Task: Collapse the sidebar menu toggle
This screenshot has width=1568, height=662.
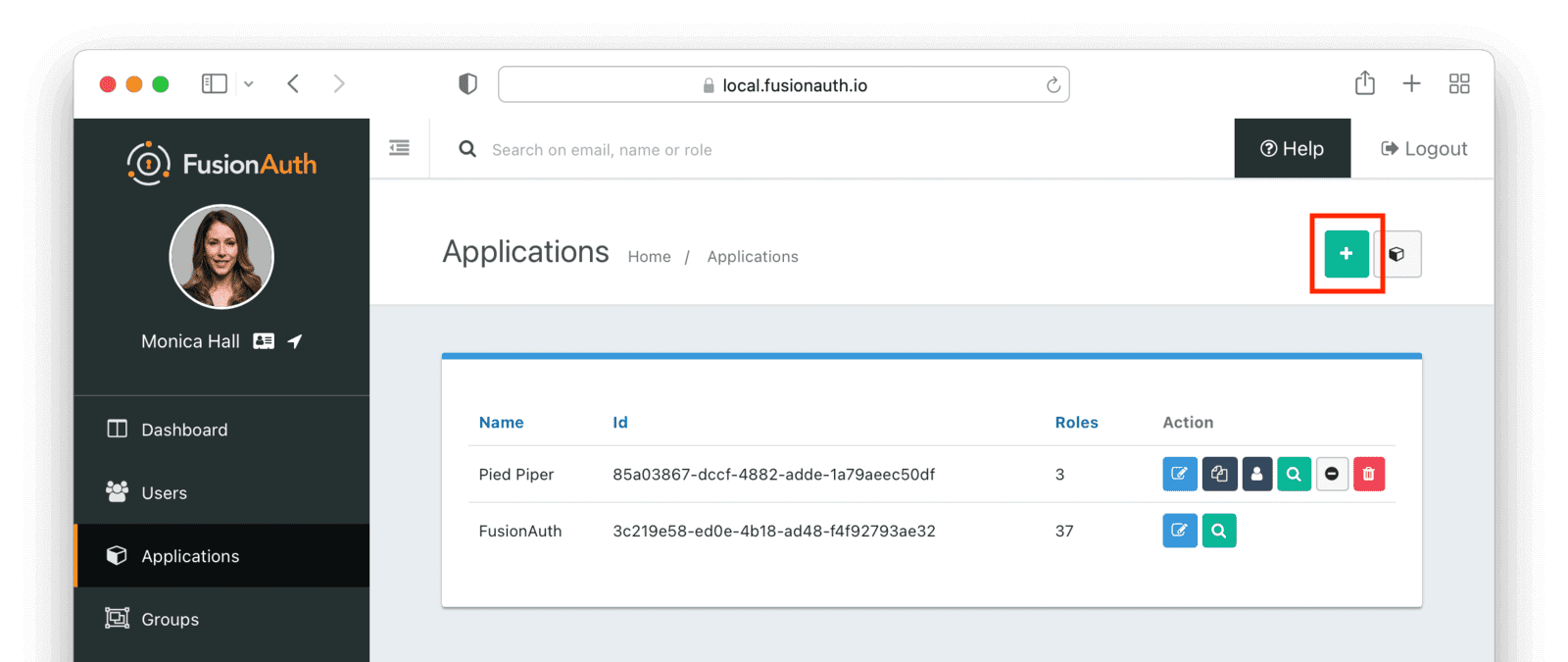Action: pyautogui.click(x=399, y=148)
